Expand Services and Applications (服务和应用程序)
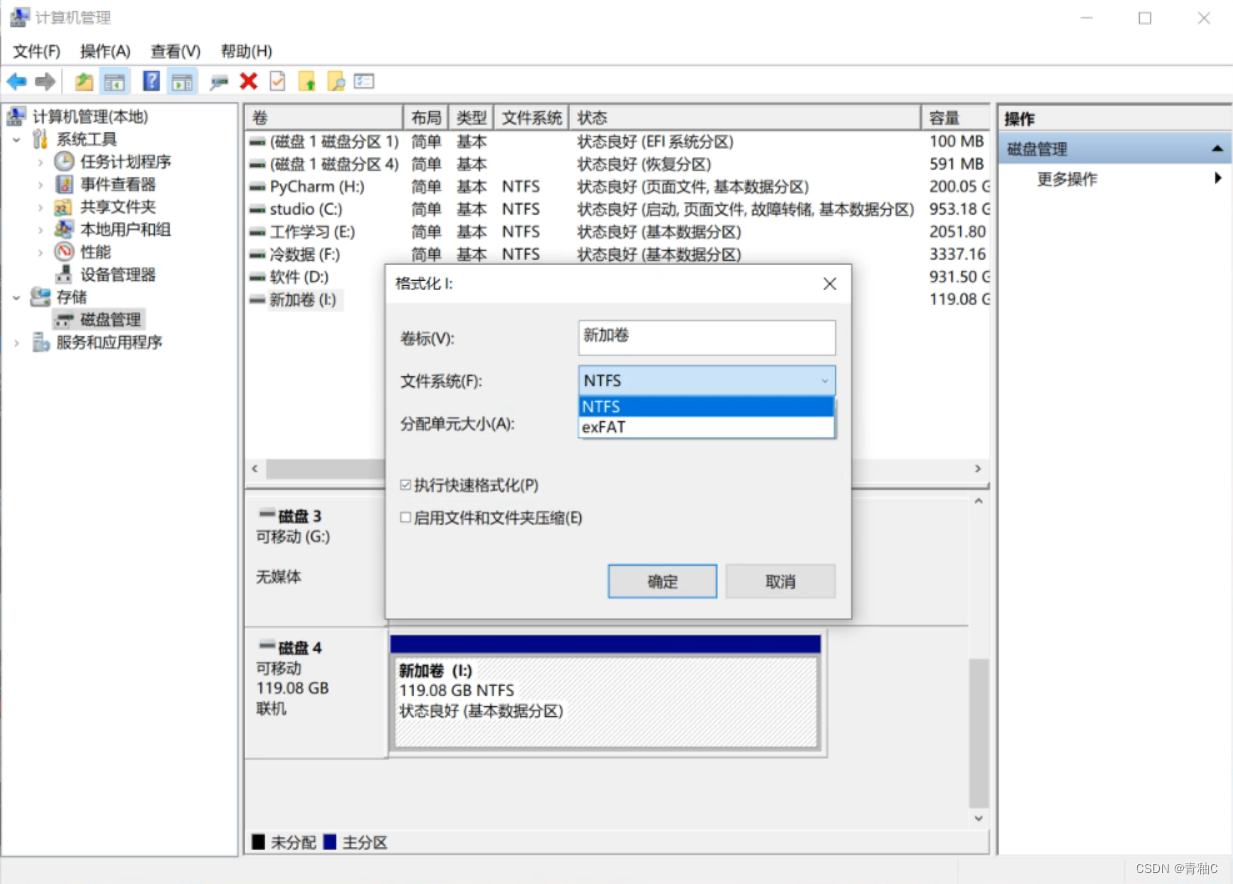The height and width of the screenshot is (884, 1233). coord(16,342)
